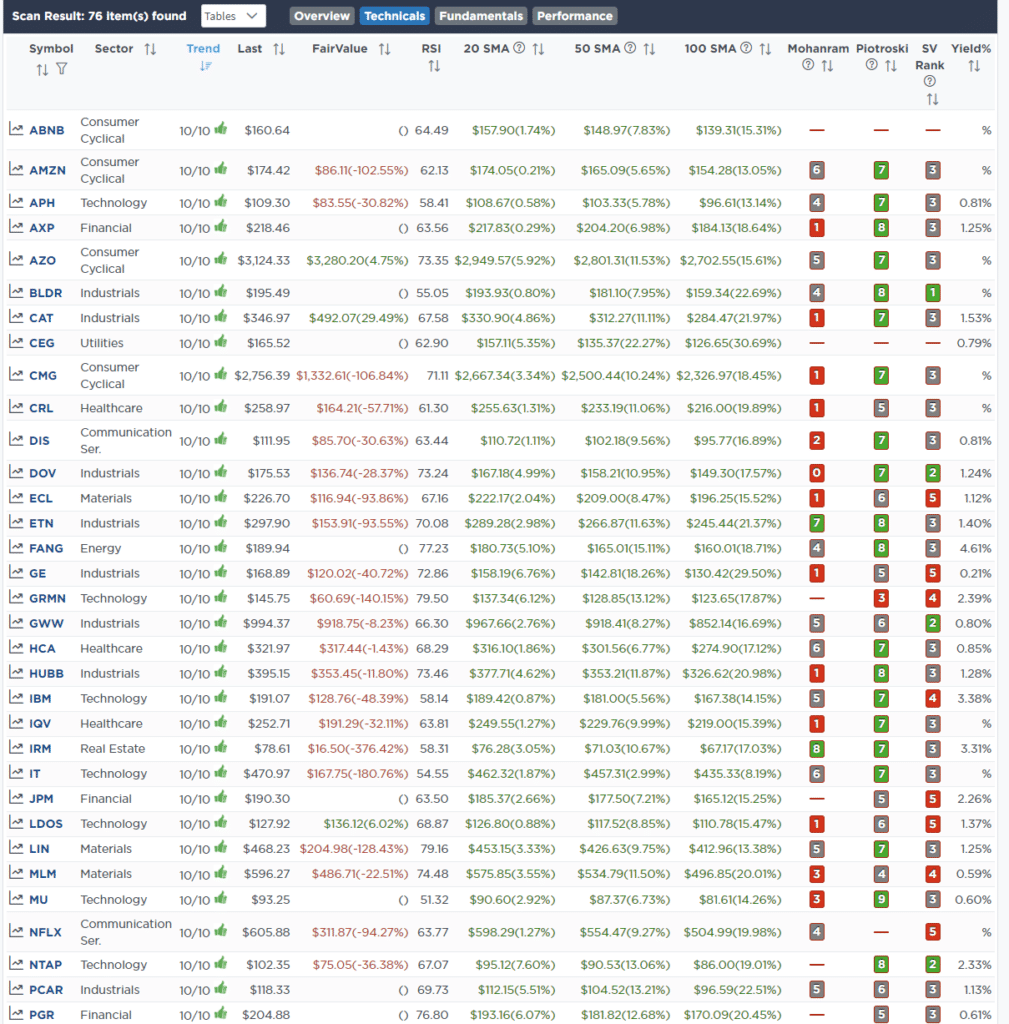Show help for Piotroski score

point(871,65)
